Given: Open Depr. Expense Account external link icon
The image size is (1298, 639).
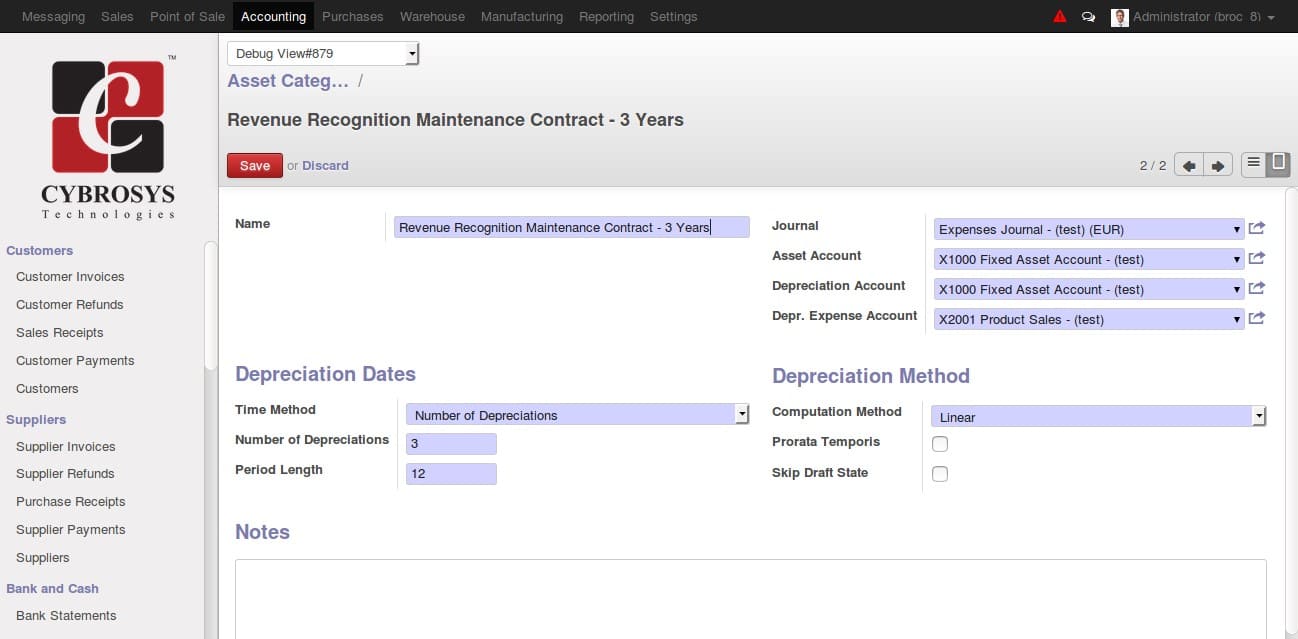Looking at the screenshot, I should coord(1257,318).
